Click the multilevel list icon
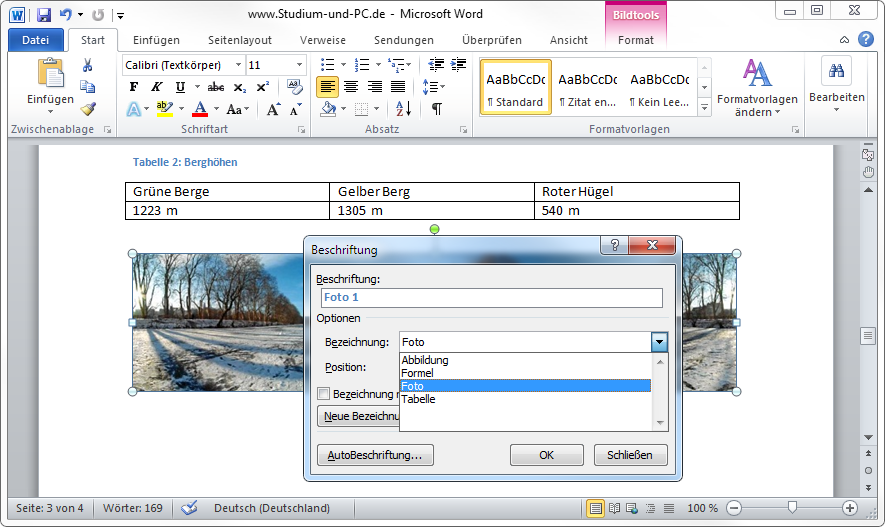Screen dimensions: 885x527 (396, 65)
